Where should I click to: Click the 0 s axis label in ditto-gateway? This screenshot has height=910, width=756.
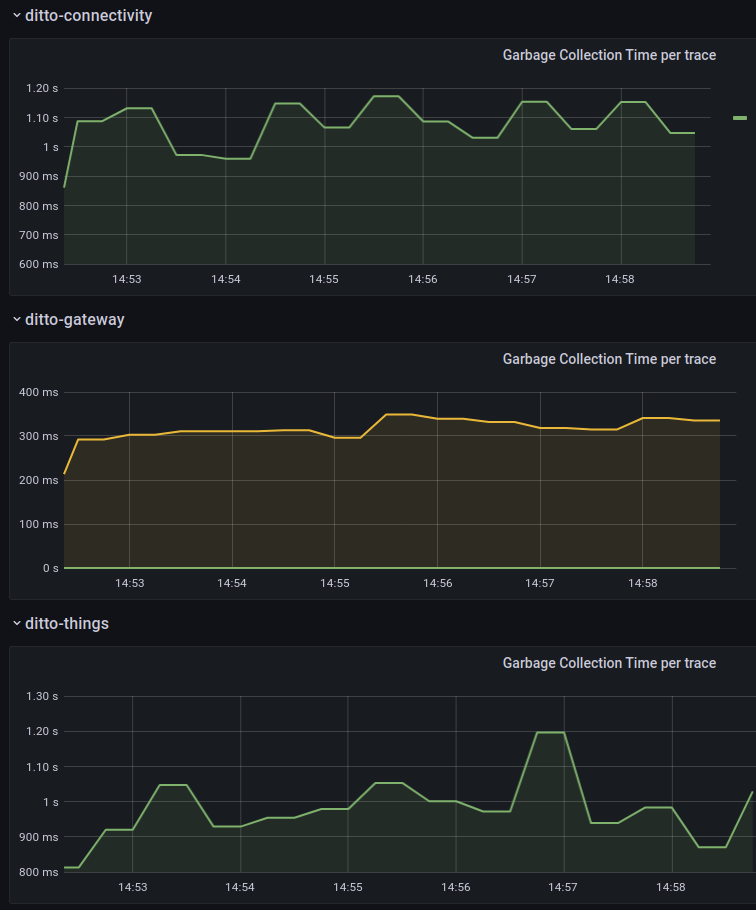click(x=50, y=568)
